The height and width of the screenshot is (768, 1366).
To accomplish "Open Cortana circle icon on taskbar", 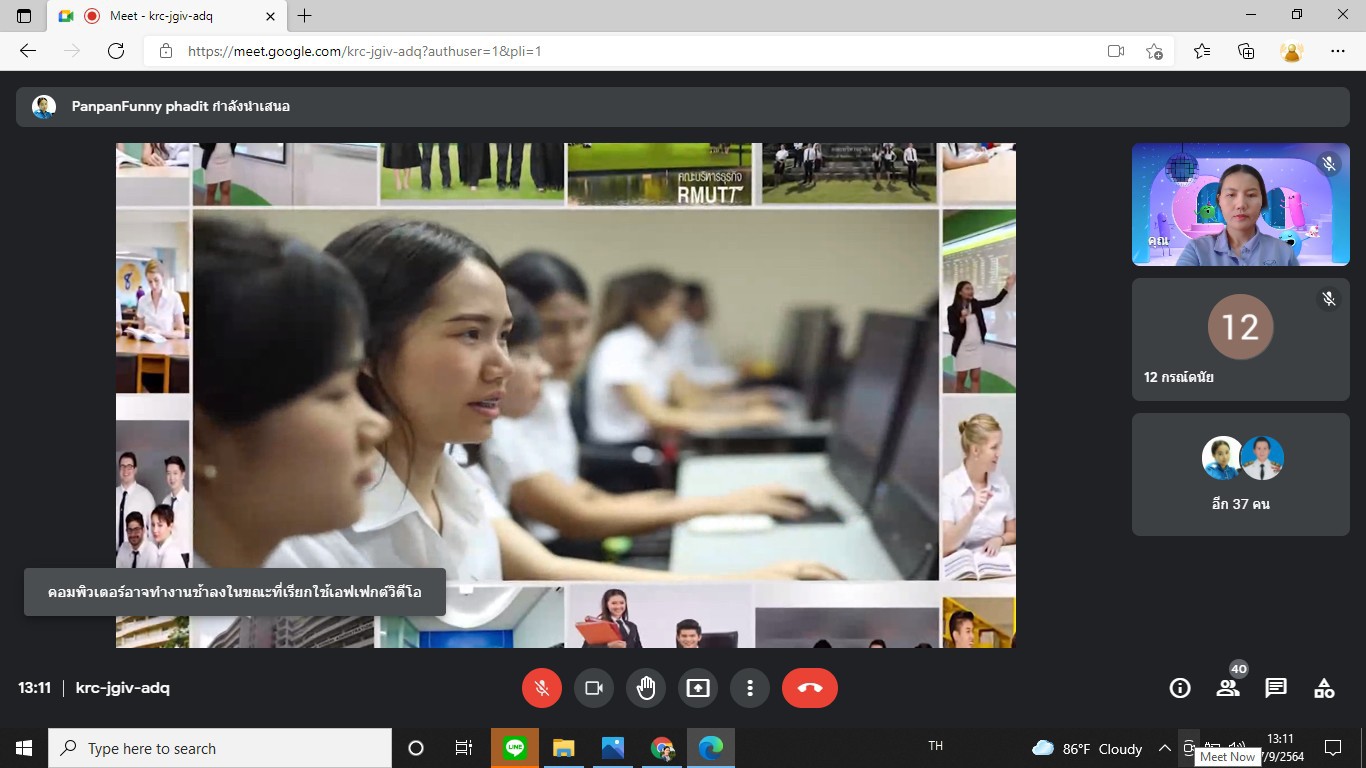I will [x=416, y=748].
